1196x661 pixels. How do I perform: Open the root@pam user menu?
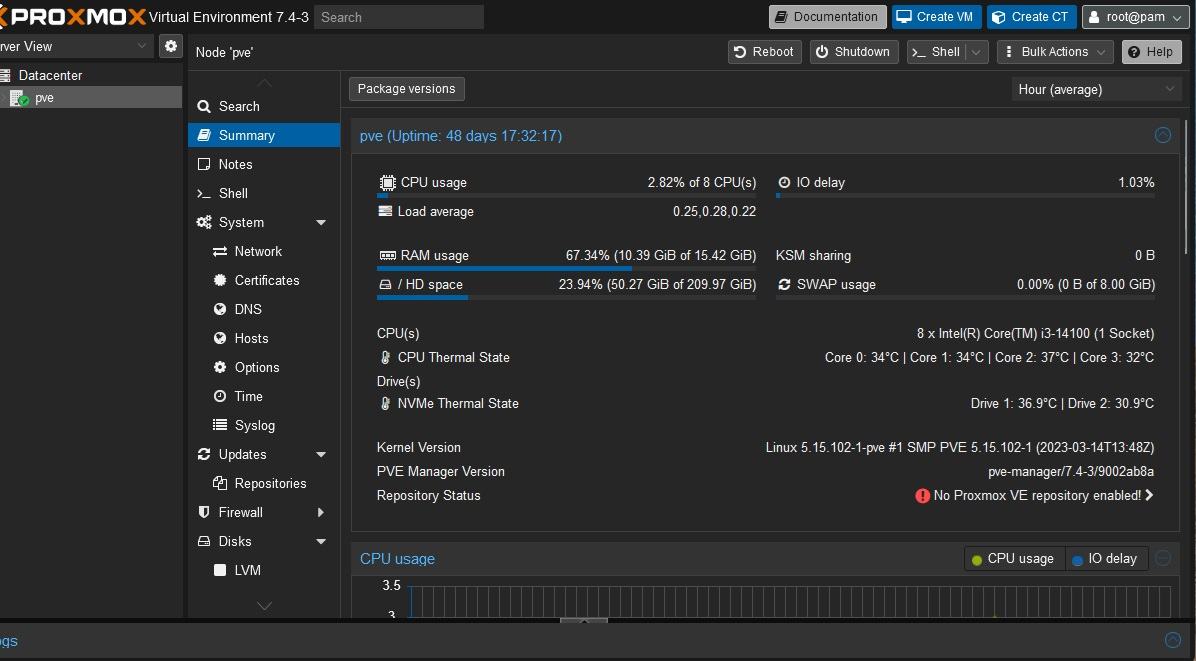pyautogui.click(x=1135, y=17)
